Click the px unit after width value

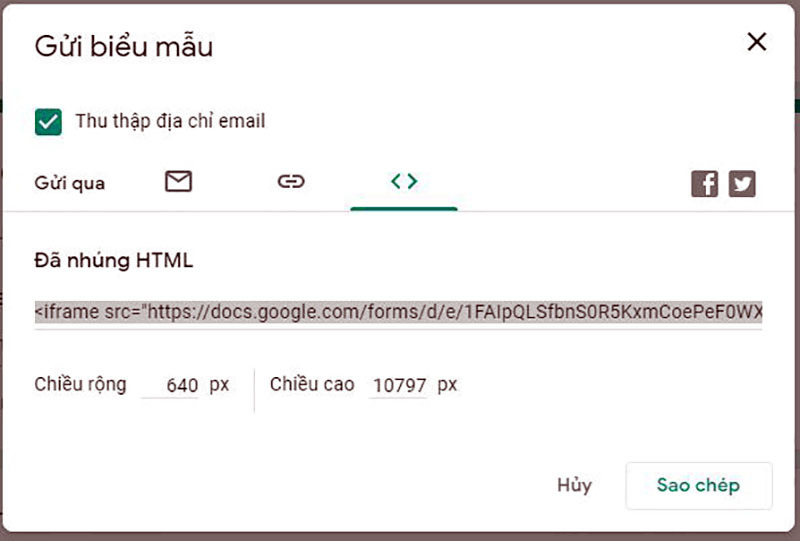pyautogui.click(x=219, y=384)
